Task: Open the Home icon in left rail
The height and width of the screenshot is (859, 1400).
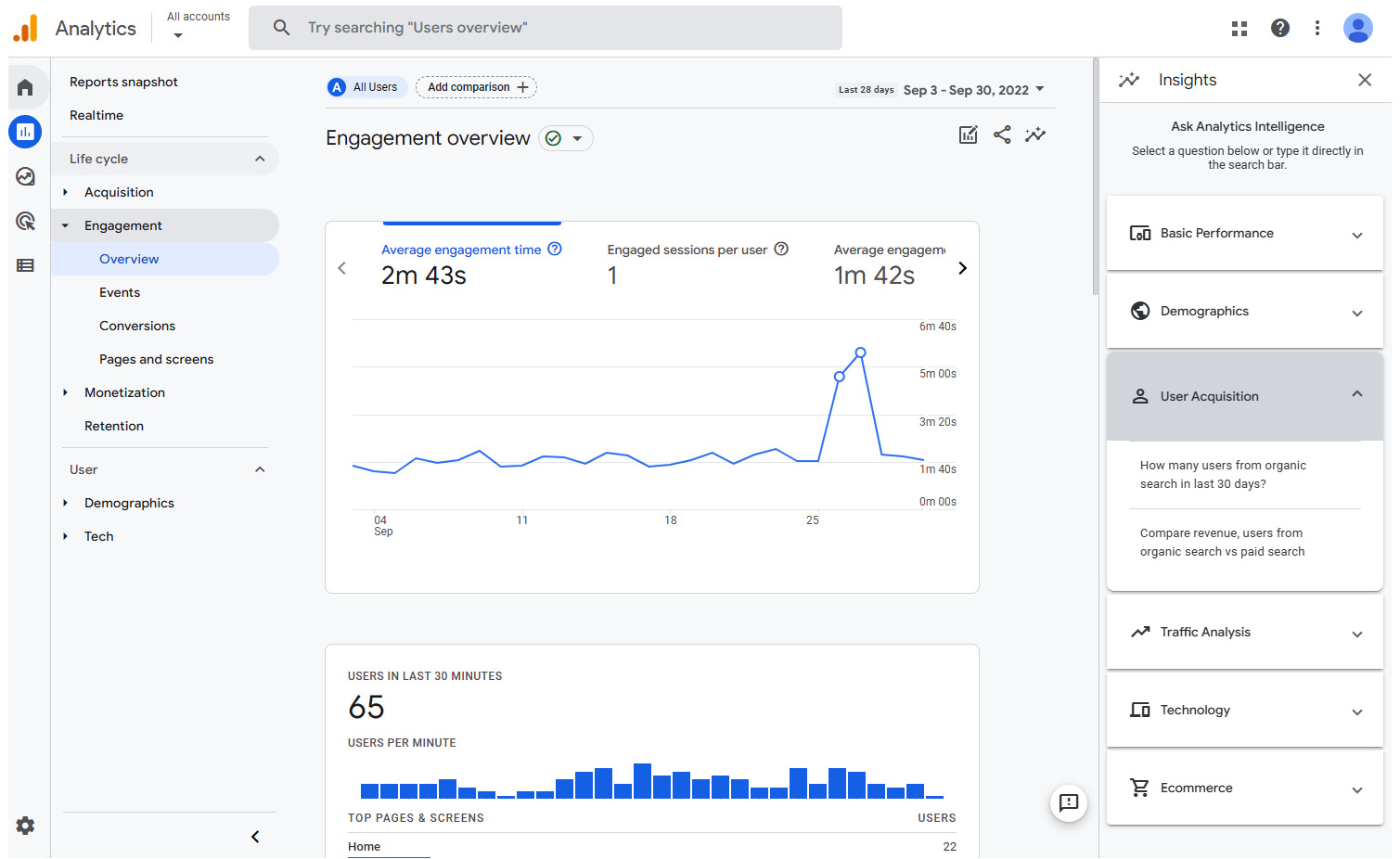Action: tap(25, 87)
